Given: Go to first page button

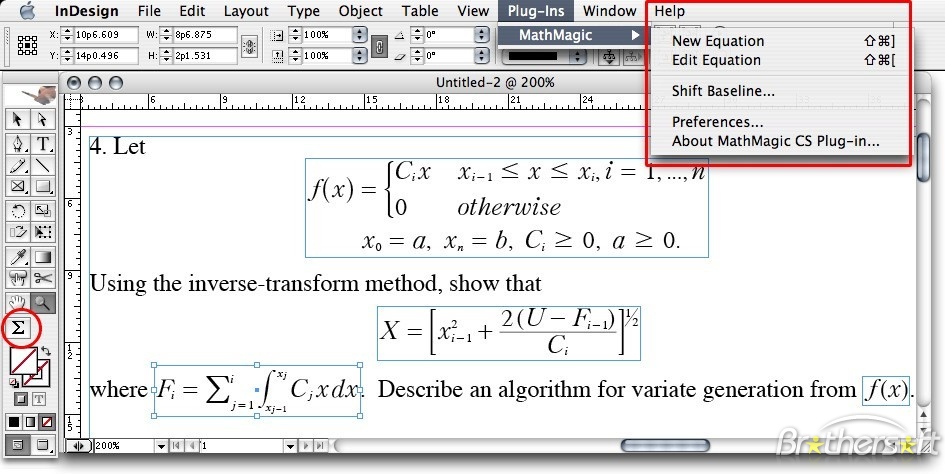Looking at the screenshot, I should click(x=177, y=446).
